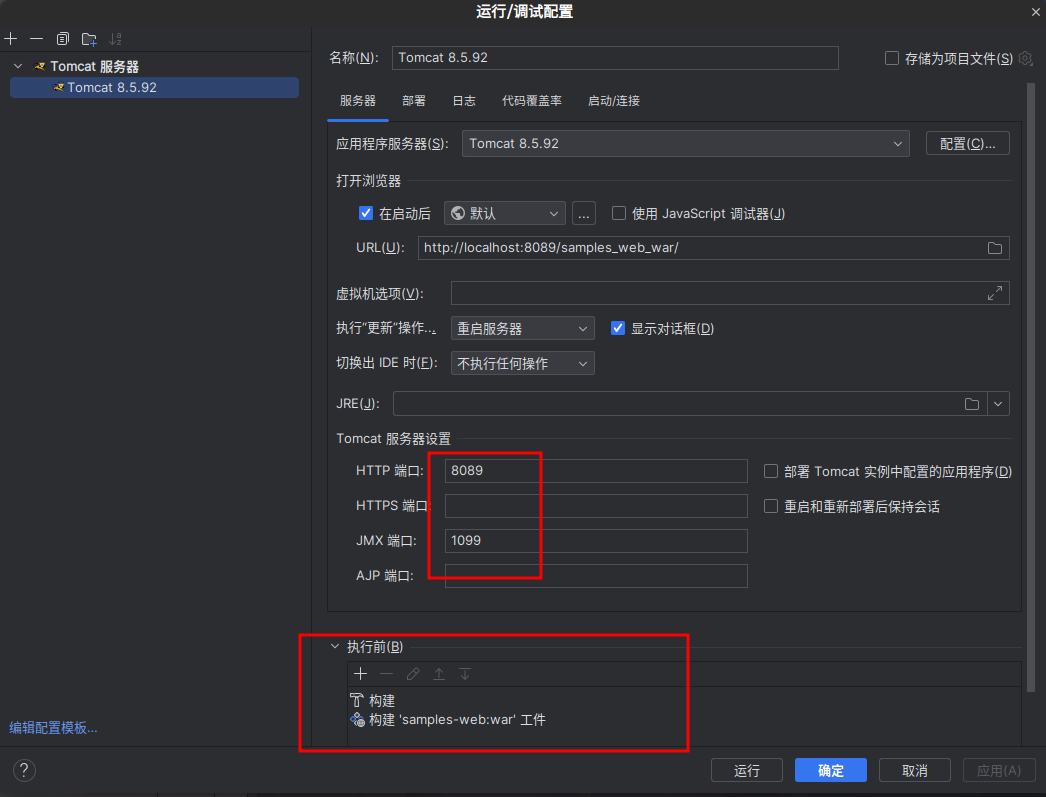This screenshot has width=1046, height=797.
Task: Click the add new configuration plus icon
Action: [x=11, y=39]
